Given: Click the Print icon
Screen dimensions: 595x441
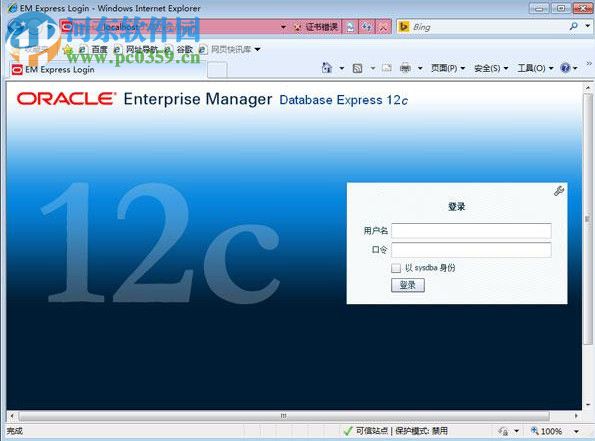Looking at the screenshot, I should 405,68.
